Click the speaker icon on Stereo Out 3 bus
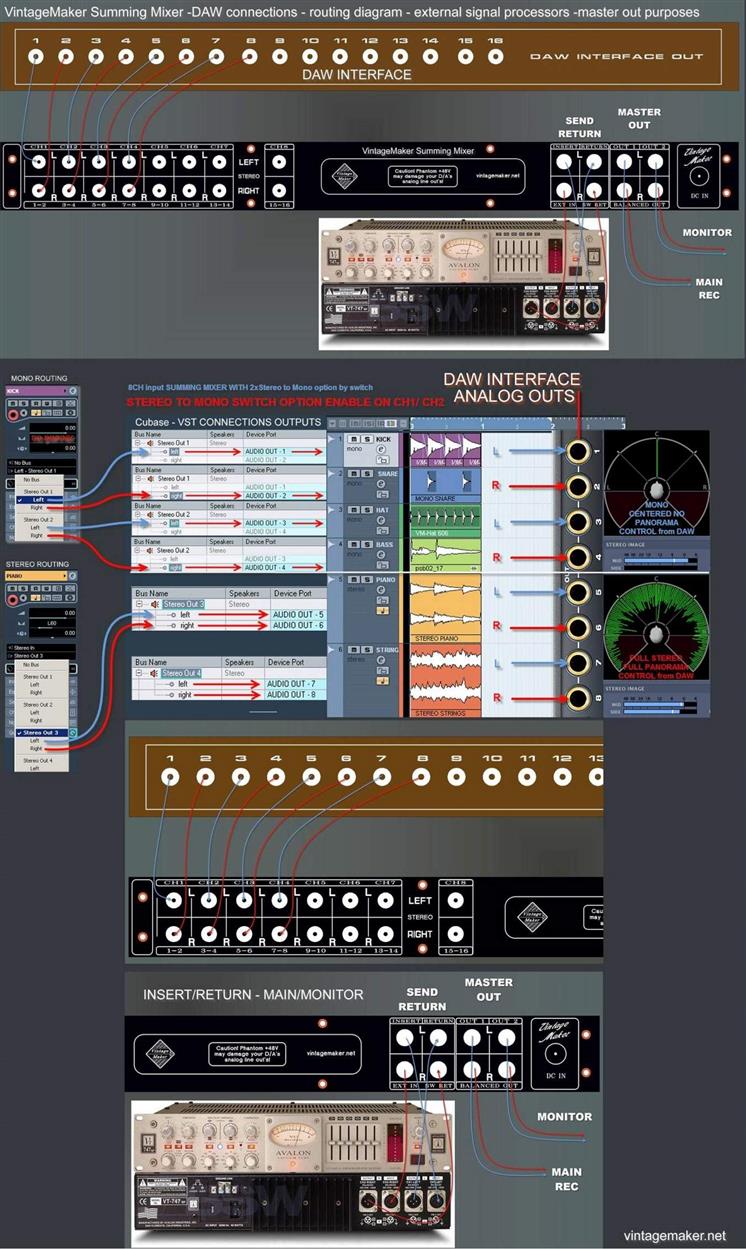This screenshot has width=746, height=1249. (154, 604)
